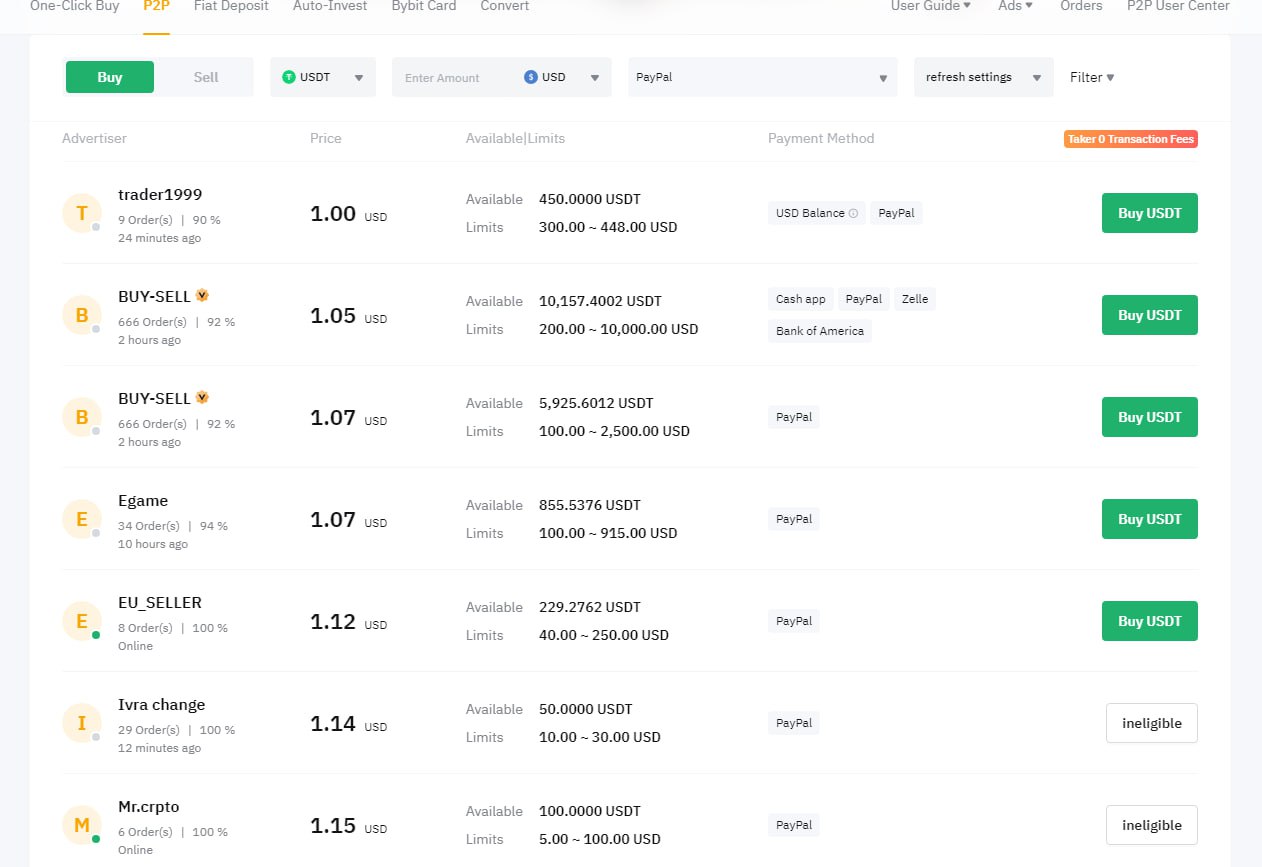The image size is (1262, 867).
Task: Click the Enter Amount input field
Action: 455,78
